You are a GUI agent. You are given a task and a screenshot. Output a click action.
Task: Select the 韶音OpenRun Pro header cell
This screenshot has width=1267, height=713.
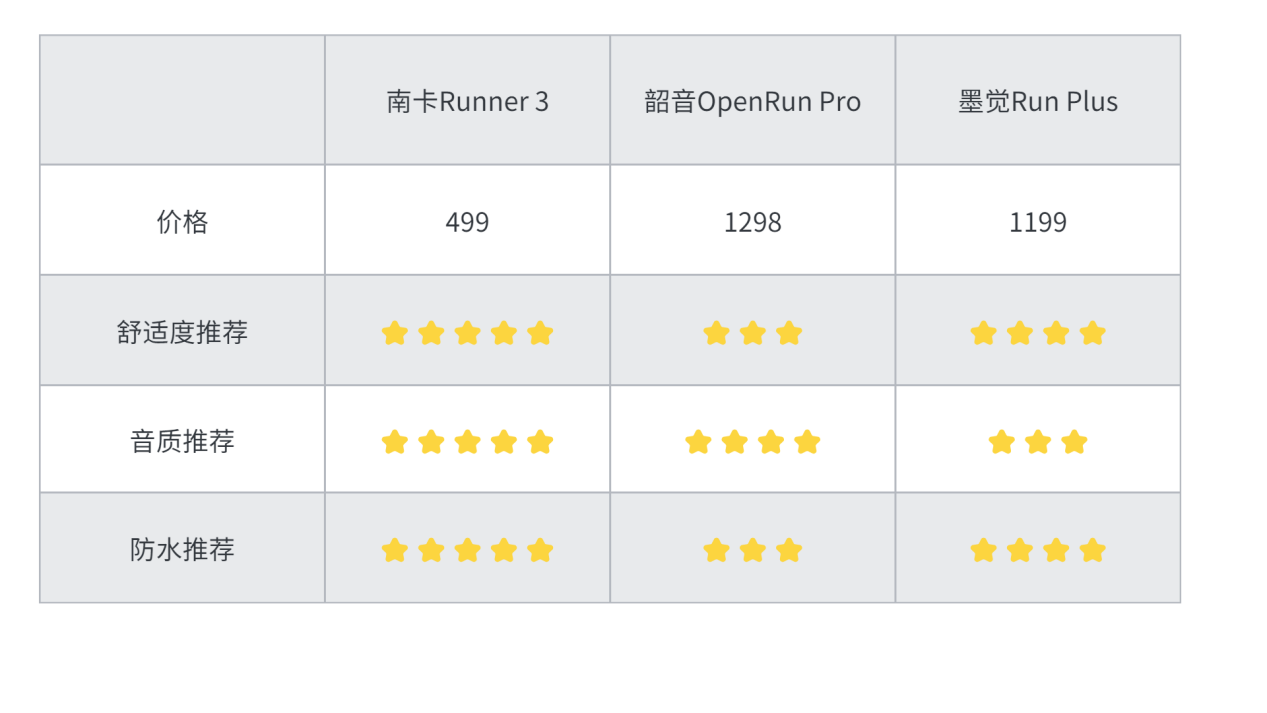point(753,100)
